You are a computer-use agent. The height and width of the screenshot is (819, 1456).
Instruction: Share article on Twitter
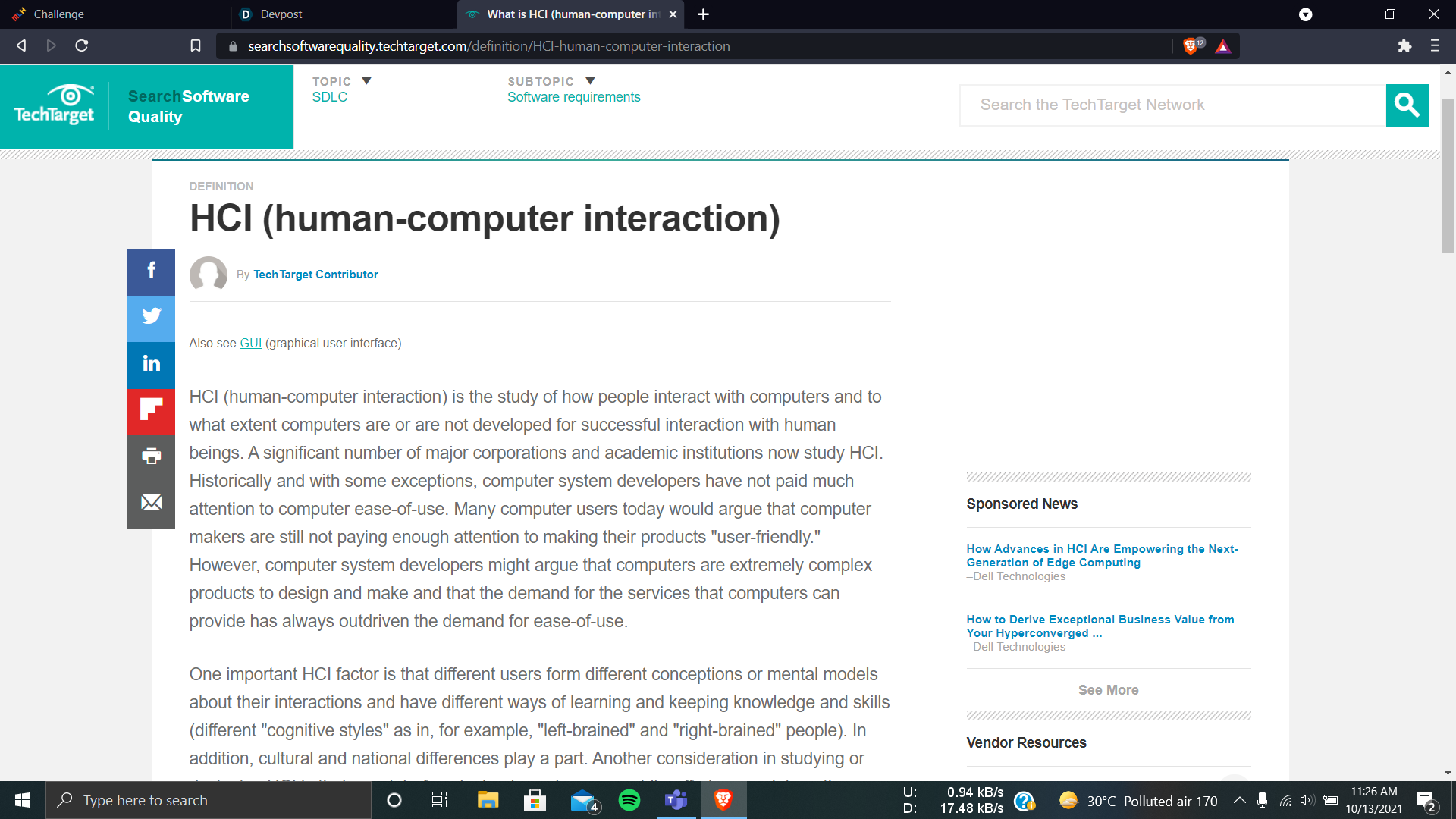pyautogui.click(x=151, y=316)
